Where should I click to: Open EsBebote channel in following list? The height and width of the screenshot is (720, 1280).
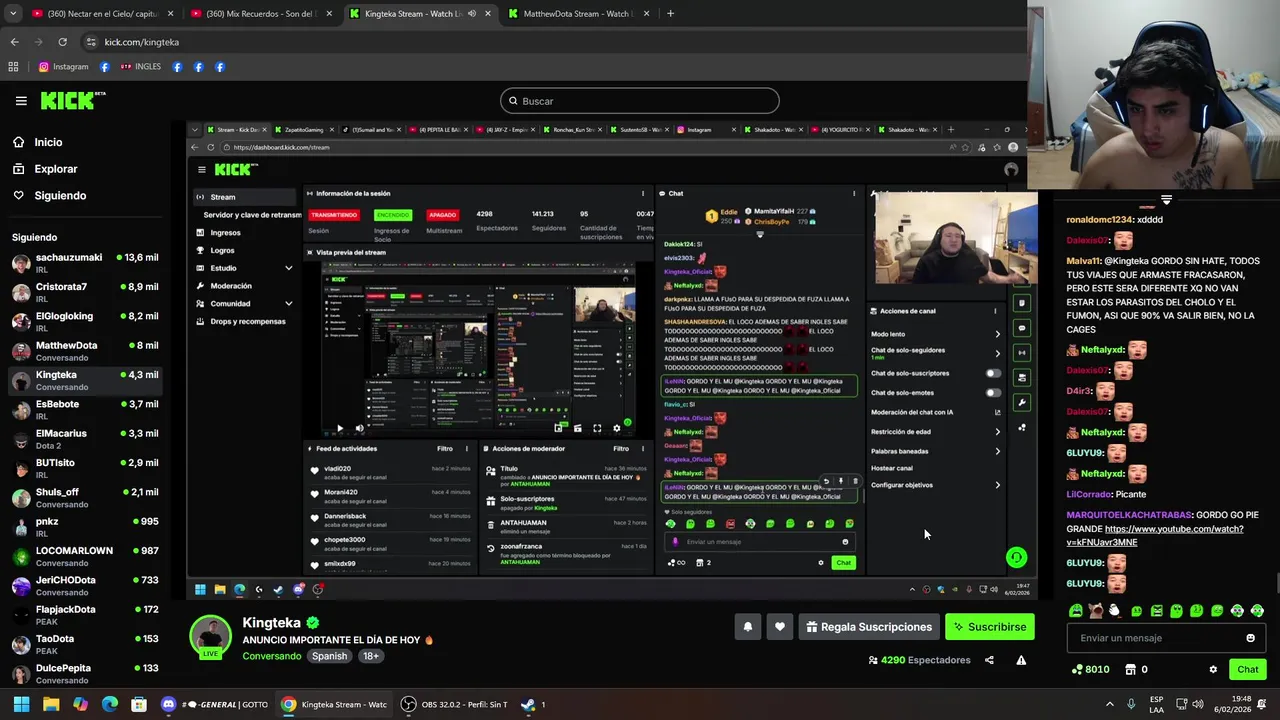coord(85,409)
